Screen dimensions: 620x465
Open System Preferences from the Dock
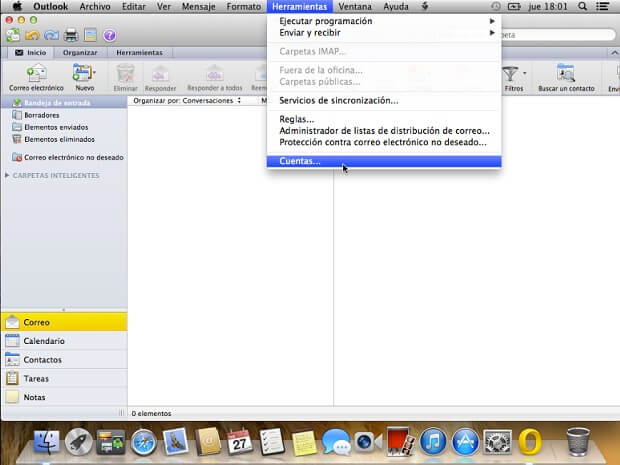(x=497, y=442)
